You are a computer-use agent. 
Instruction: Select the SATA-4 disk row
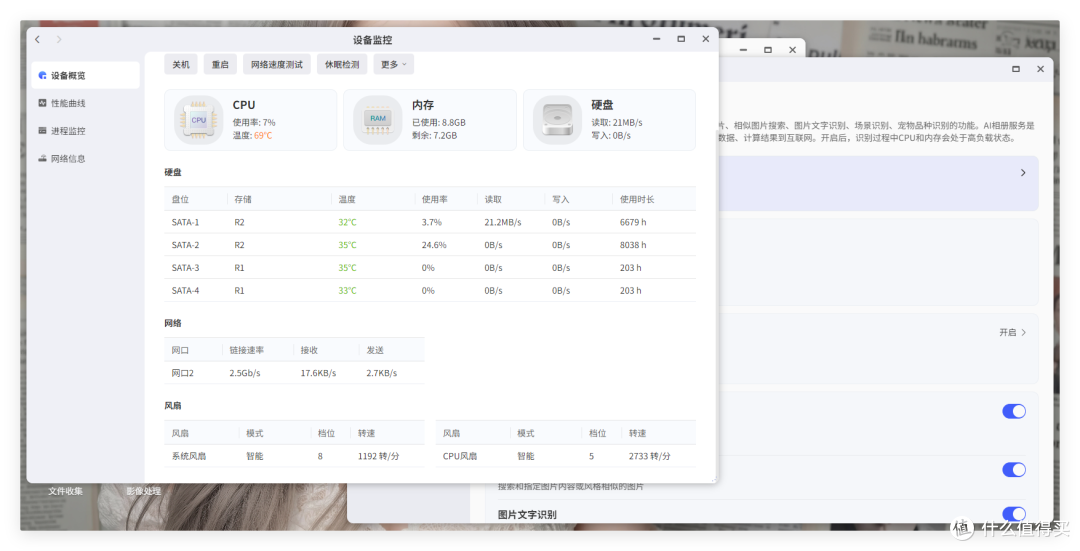point(430,290)
